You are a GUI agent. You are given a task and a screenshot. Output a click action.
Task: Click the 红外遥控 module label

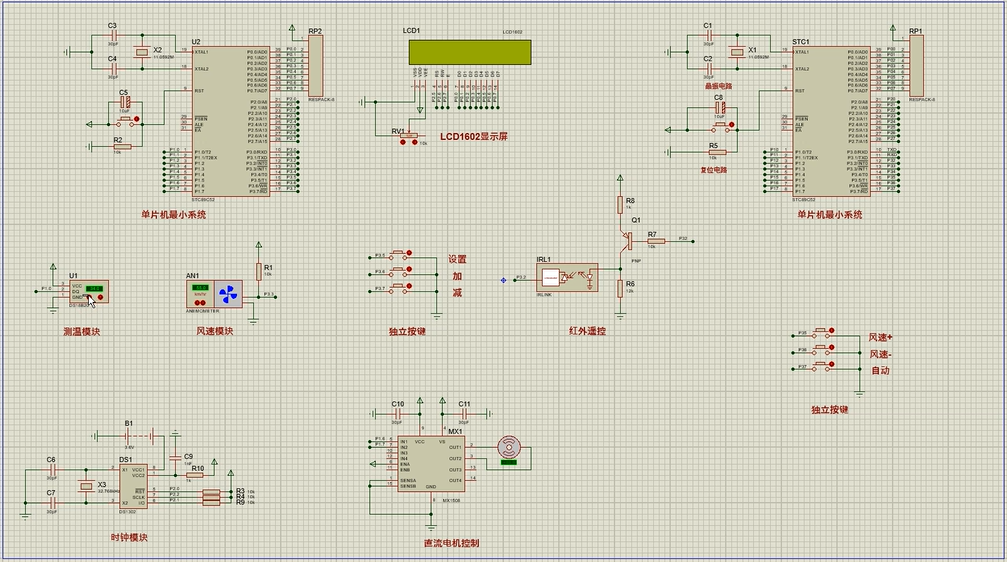click(587, 331)
